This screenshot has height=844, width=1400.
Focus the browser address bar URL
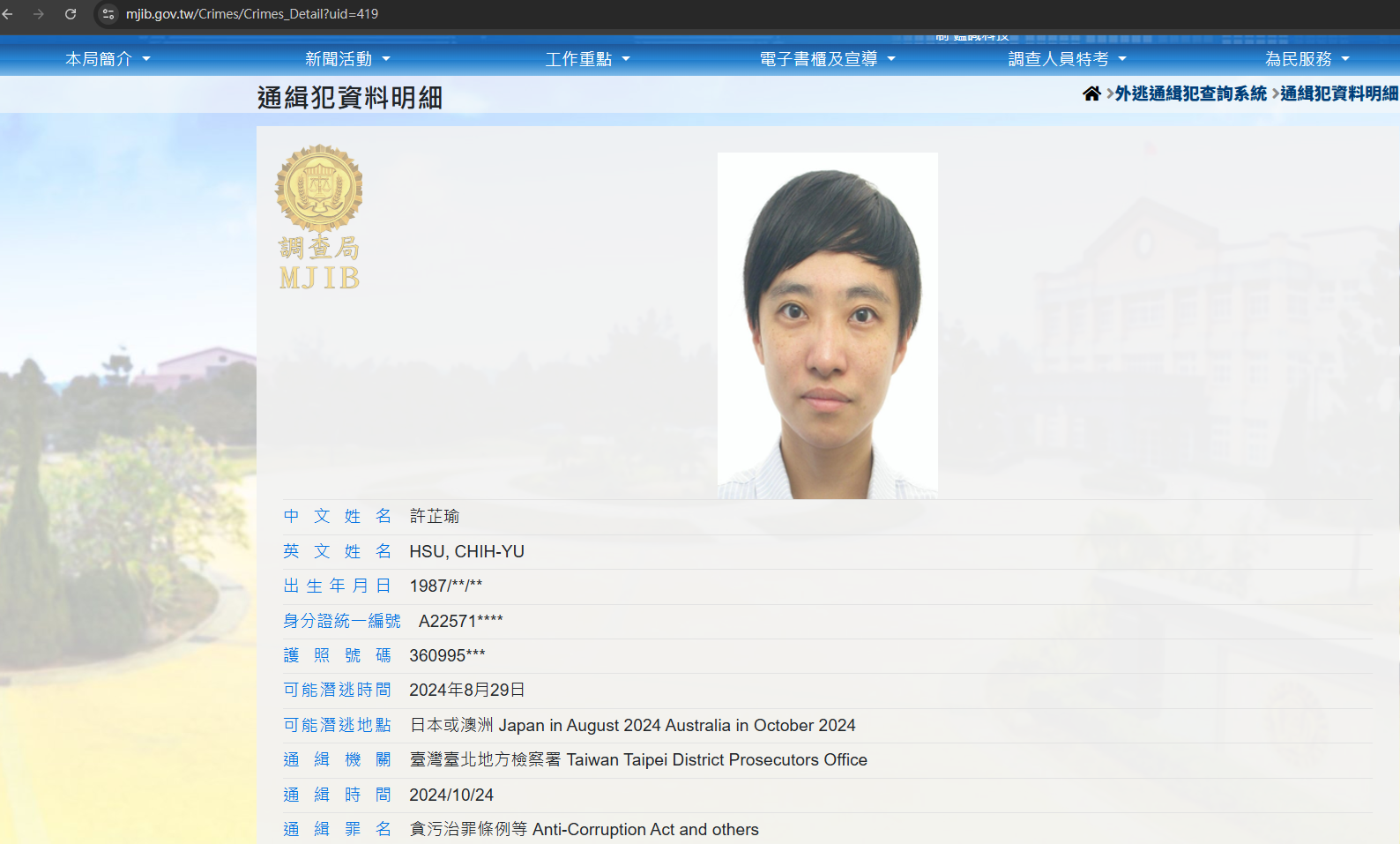click(x=252, y=14)
